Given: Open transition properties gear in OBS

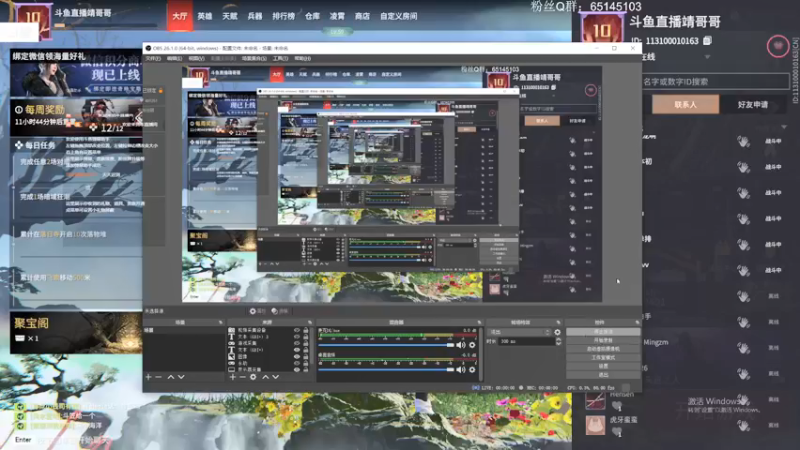Looking at the screenshot, I should click(x=557, y=332).
